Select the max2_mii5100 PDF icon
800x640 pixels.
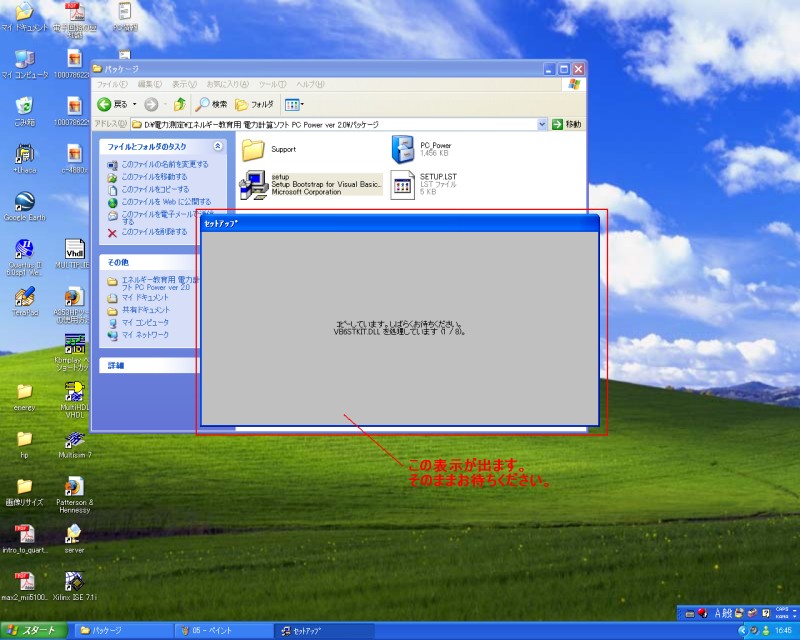click(x=24, y=586)
